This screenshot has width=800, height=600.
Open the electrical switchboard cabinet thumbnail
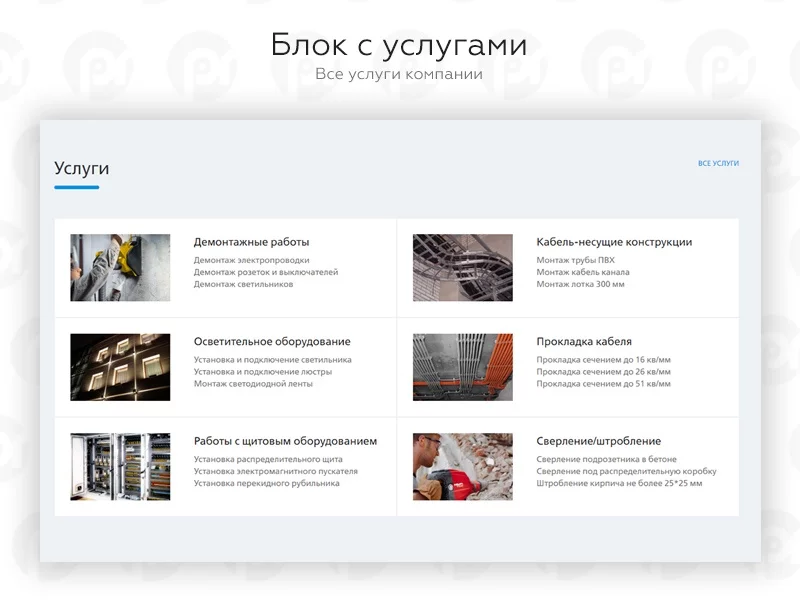point(120,466)
